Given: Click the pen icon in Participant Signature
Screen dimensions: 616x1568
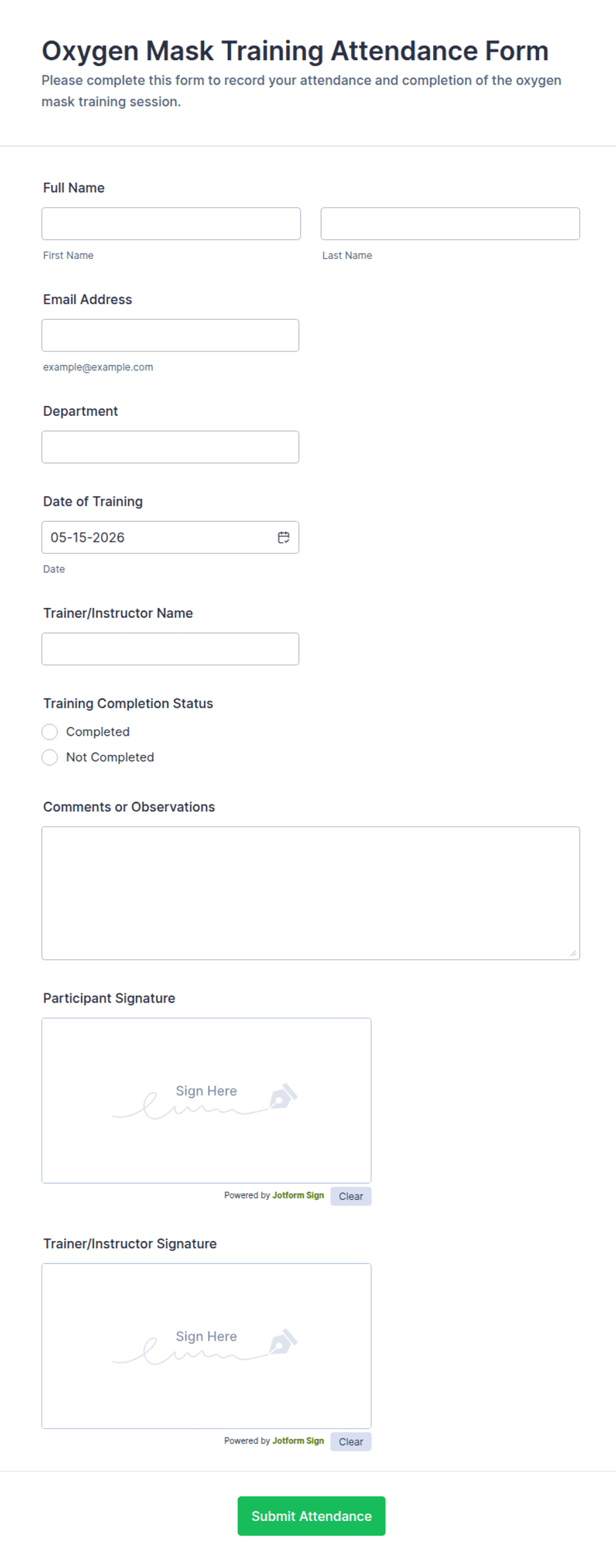Looking at the screenshot, I should pyautogui.click(x=283, y=1096).
